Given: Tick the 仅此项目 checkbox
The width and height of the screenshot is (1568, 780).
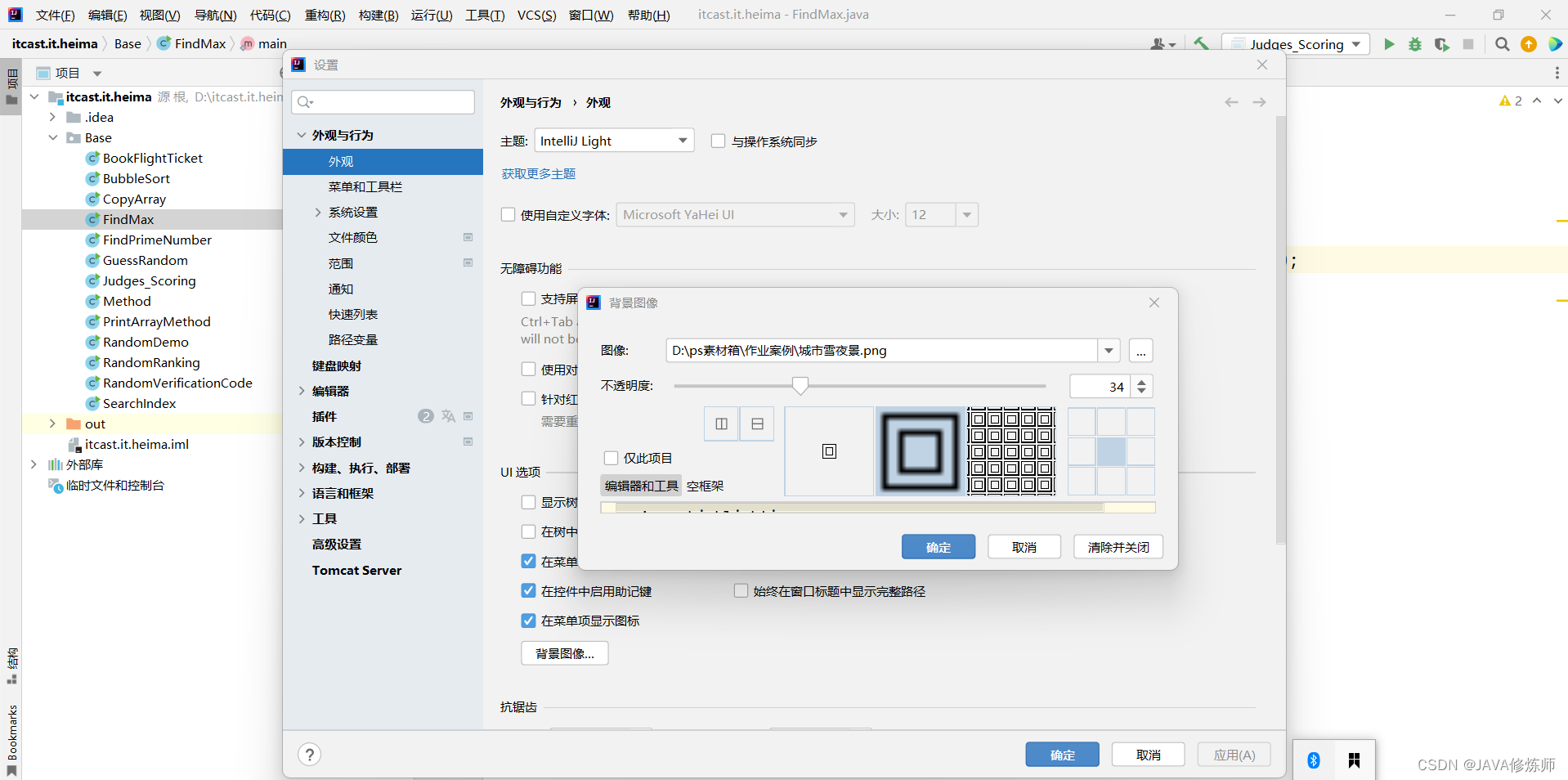Looking at the screenshot, I should pyautogui.click(x=611, y=458).
